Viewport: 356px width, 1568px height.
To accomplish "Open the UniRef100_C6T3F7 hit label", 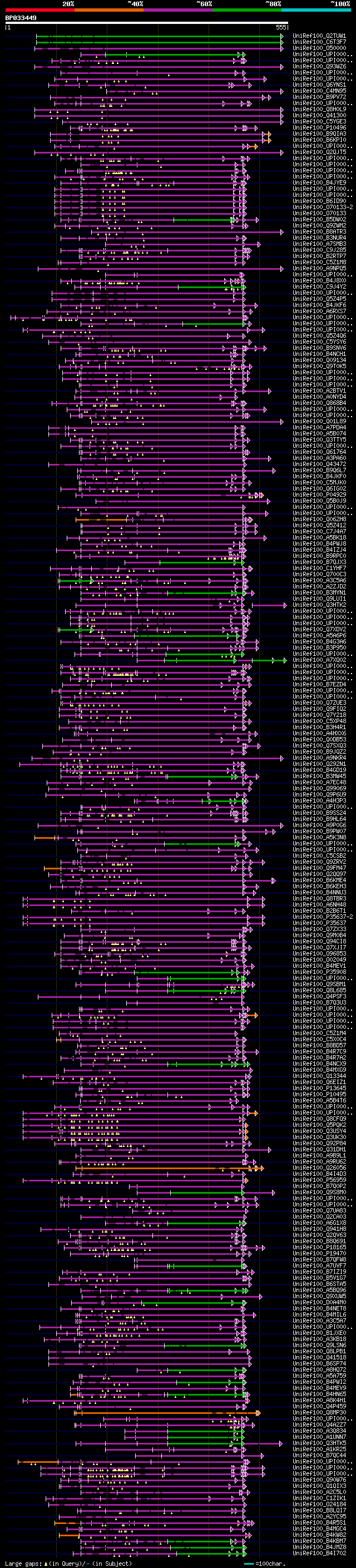I will pos(319,42).
